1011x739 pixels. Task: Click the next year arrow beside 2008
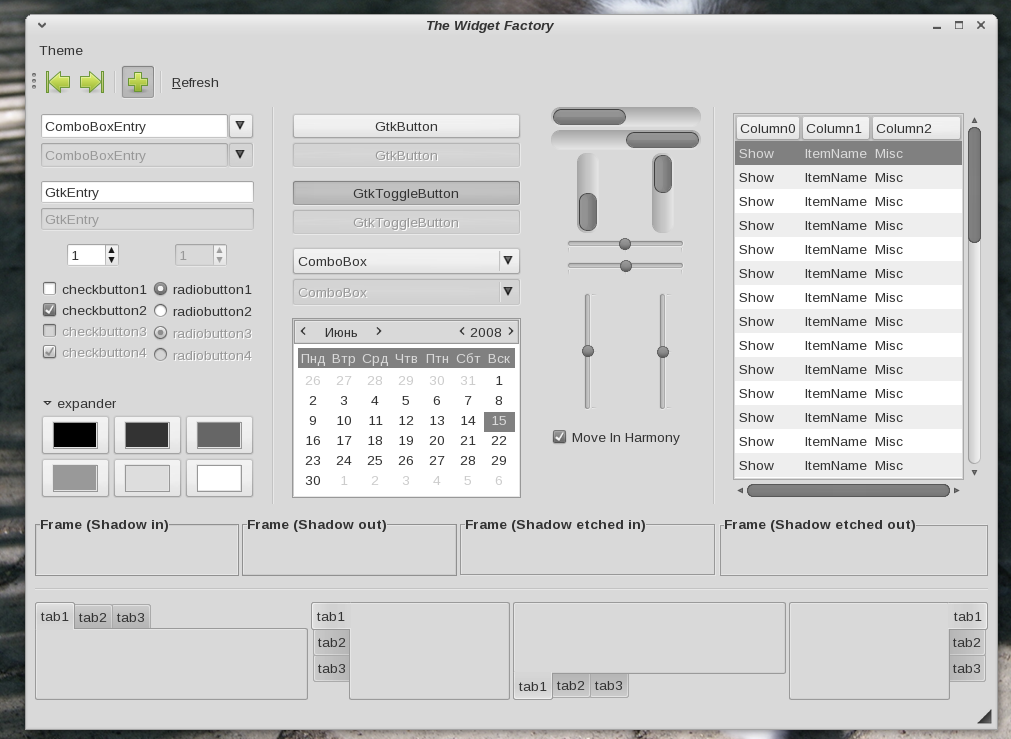coord(511,331)
